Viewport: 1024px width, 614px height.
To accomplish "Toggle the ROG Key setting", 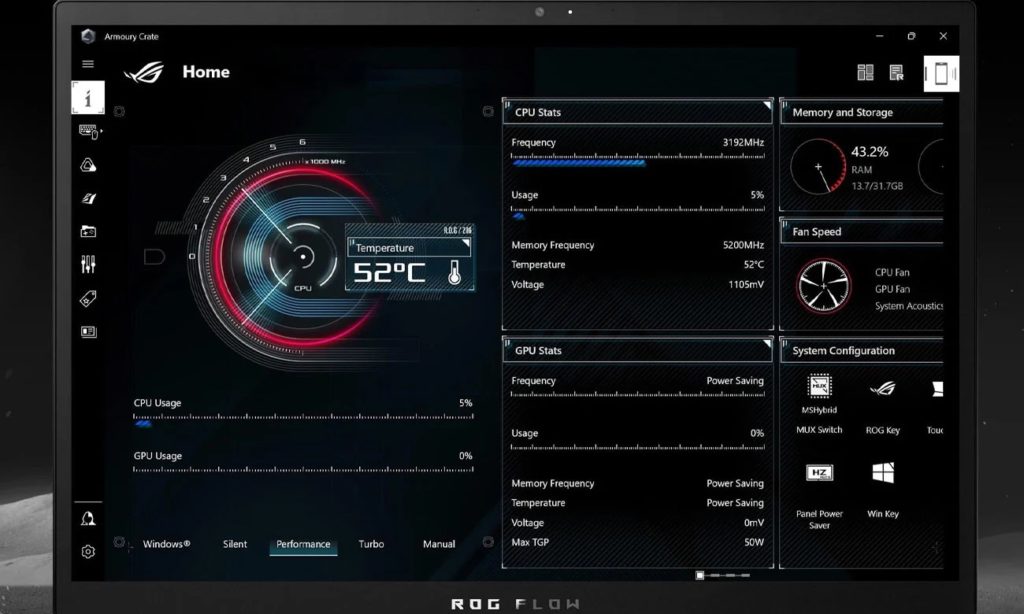I will [x=882, y=389].
